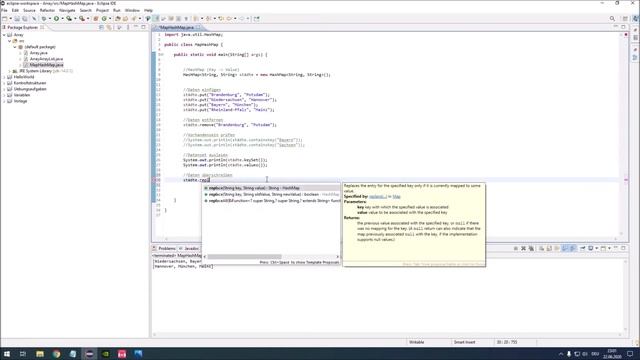Open Package Explorer View Menu

tap(128, 27)
